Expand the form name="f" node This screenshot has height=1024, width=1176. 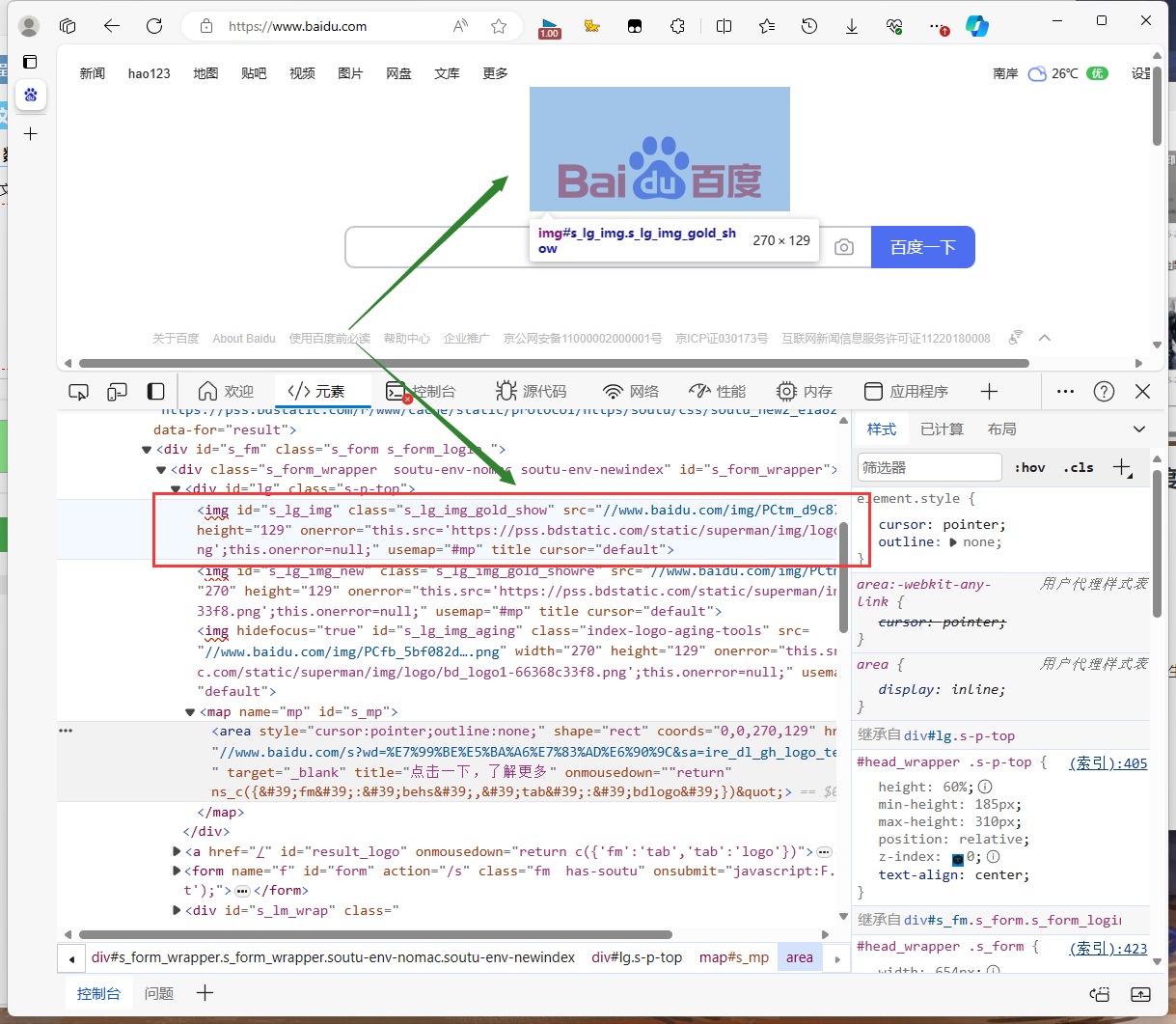(177, 872)
